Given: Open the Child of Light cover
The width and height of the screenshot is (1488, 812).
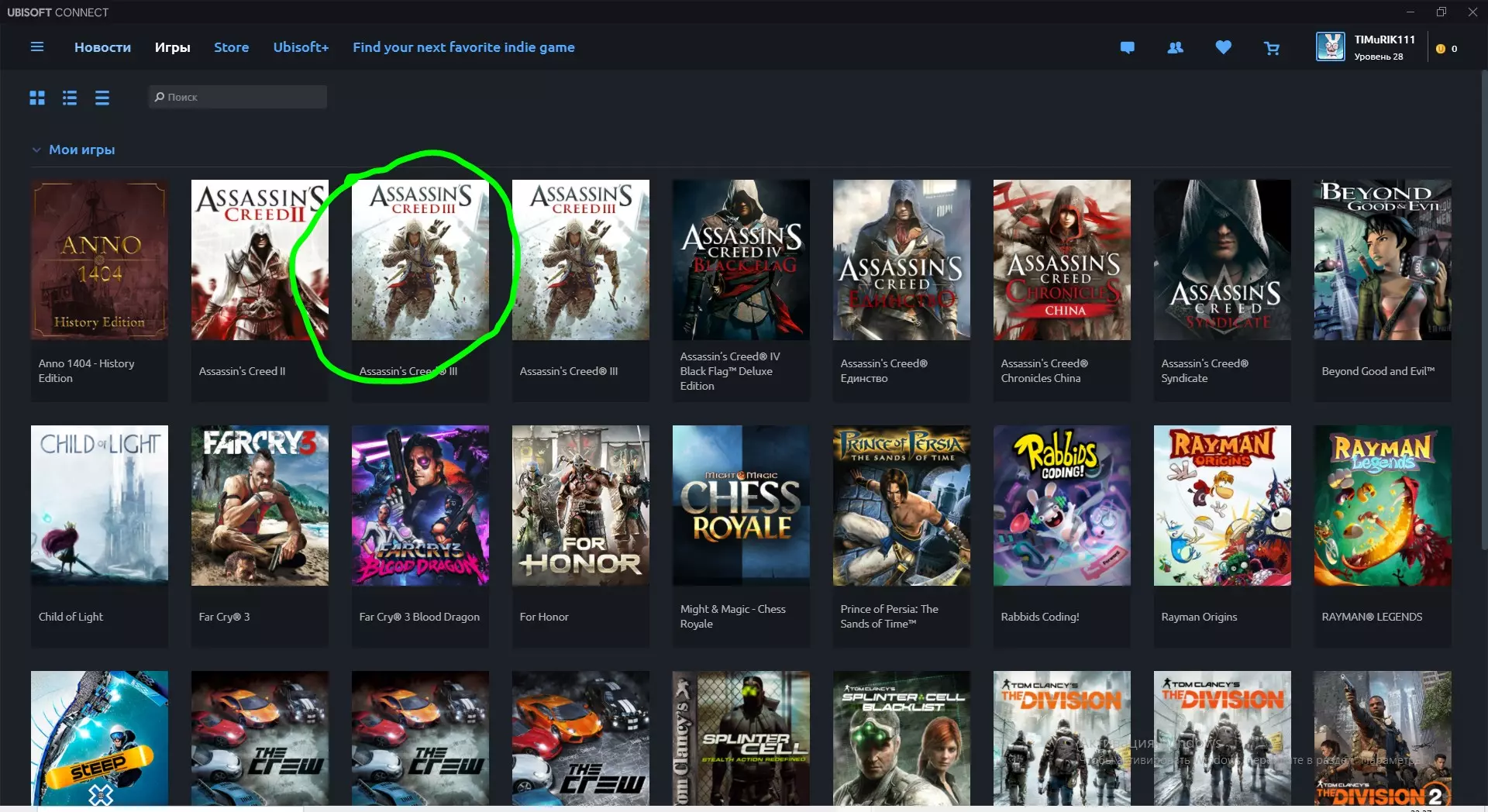Looking at the screenshot, I should coord(99,505).
